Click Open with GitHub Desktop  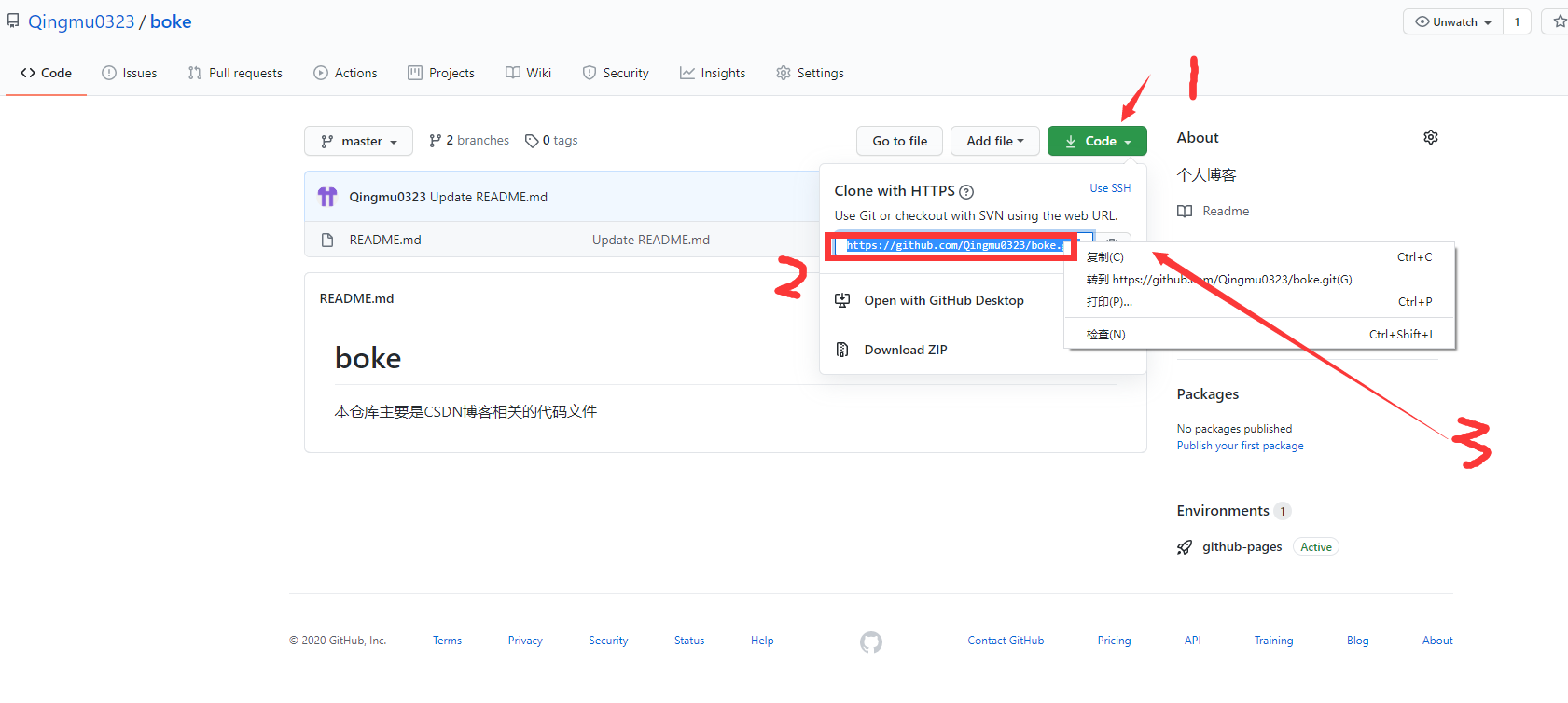944,300
